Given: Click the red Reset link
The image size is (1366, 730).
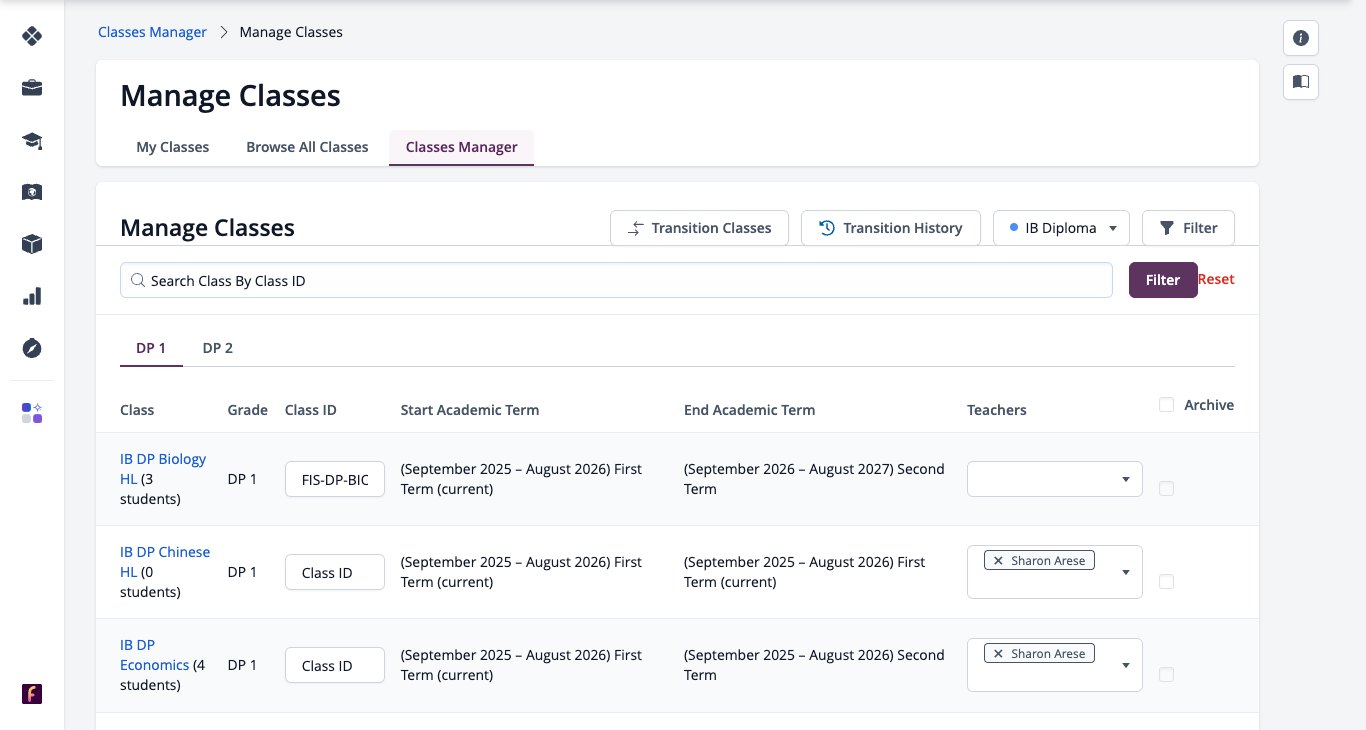Looking at the screenshot, I should (1216, 279).
